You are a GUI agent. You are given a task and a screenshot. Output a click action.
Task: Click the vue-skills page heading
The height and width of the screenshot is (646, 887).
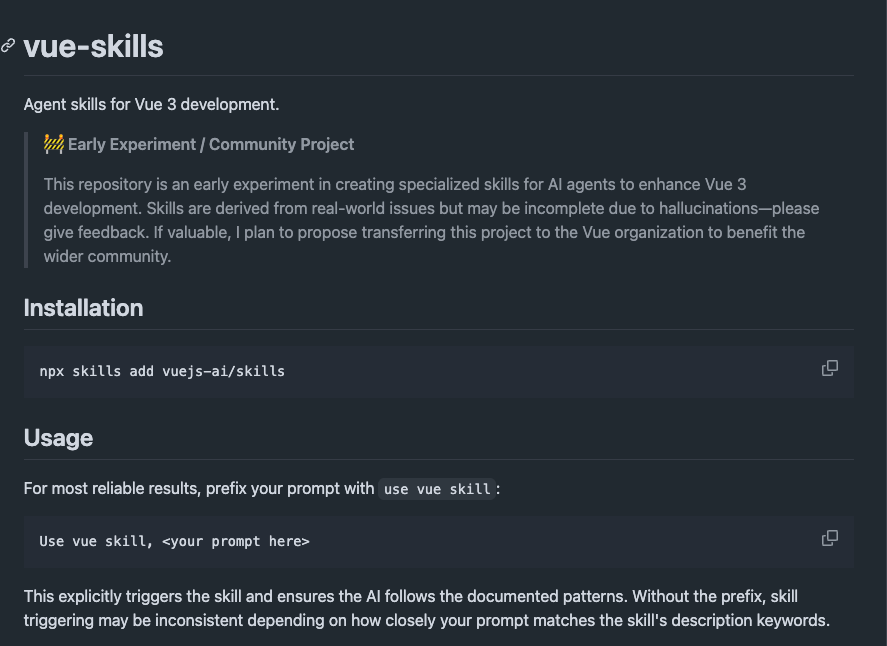(93, 46)
